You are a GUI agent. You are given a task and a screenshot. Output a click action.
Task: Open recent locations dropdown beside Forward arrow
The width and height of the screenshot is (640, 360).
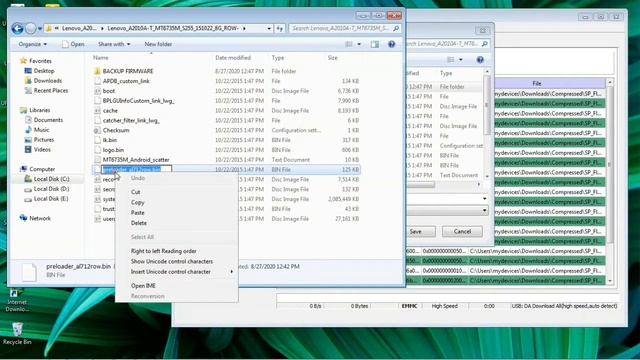(x=40, y=29)
